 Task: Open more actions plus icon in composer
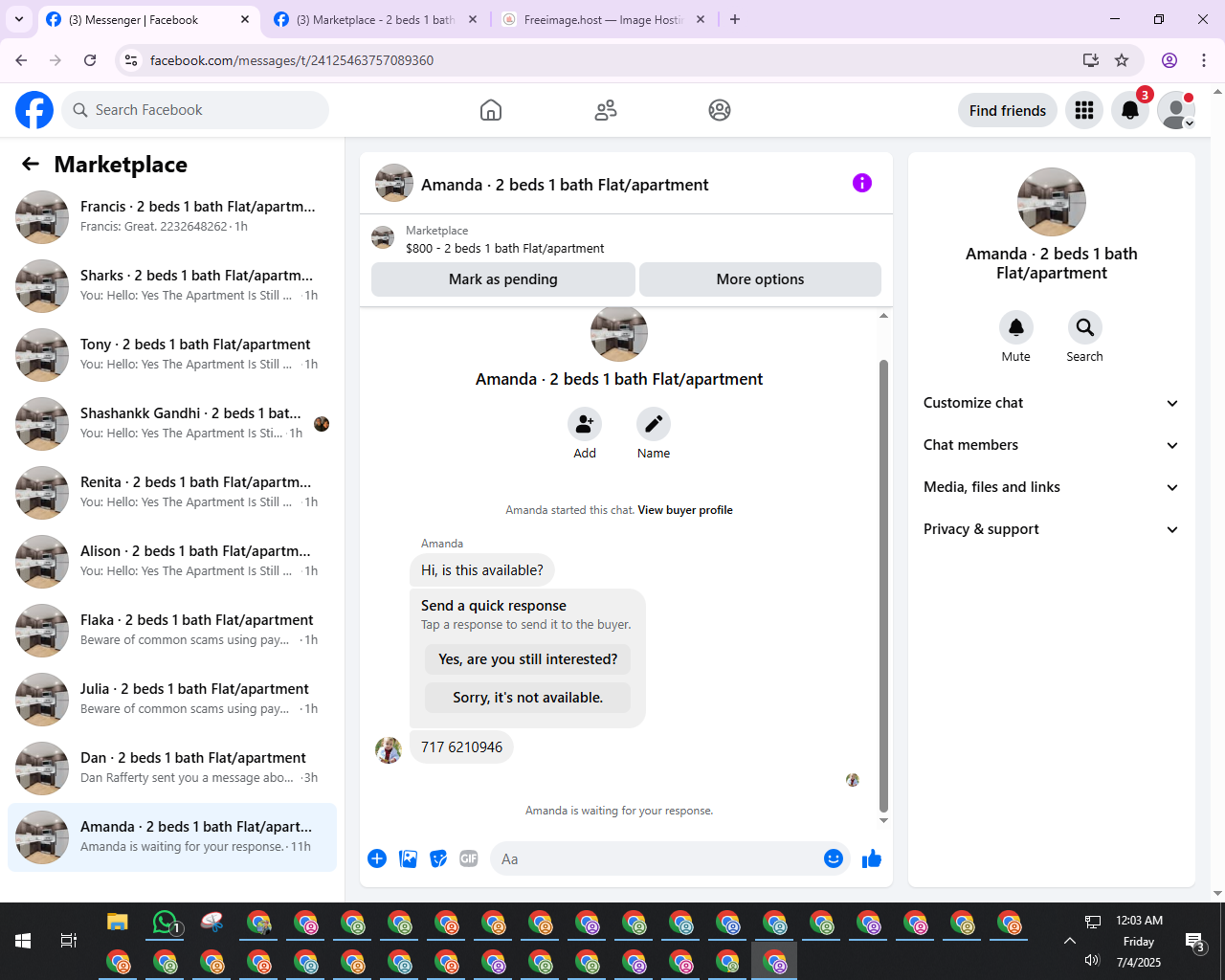pyautogui.click(x=377, y=858)
